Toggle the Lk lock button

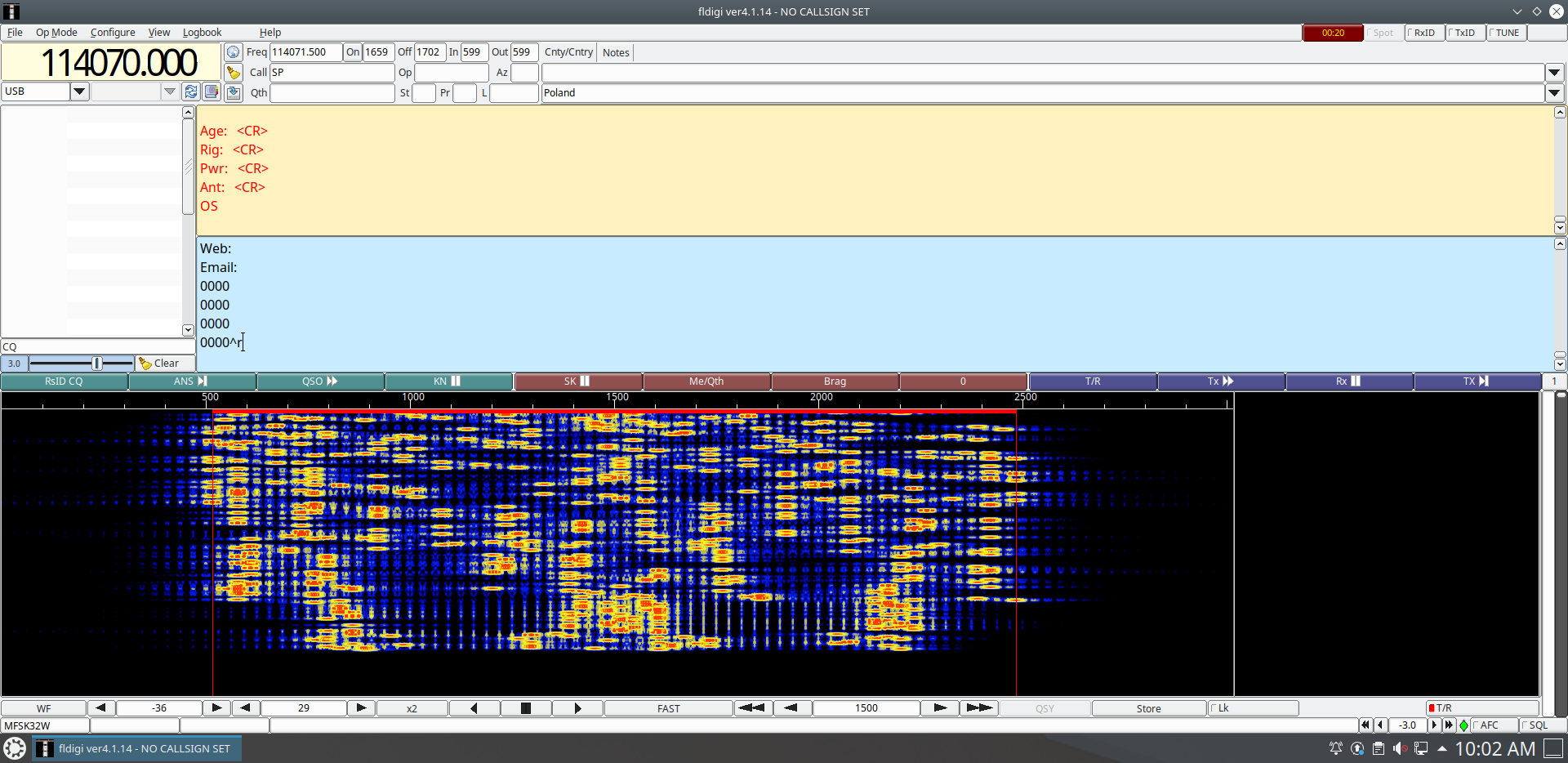(x=1253, y=708)
